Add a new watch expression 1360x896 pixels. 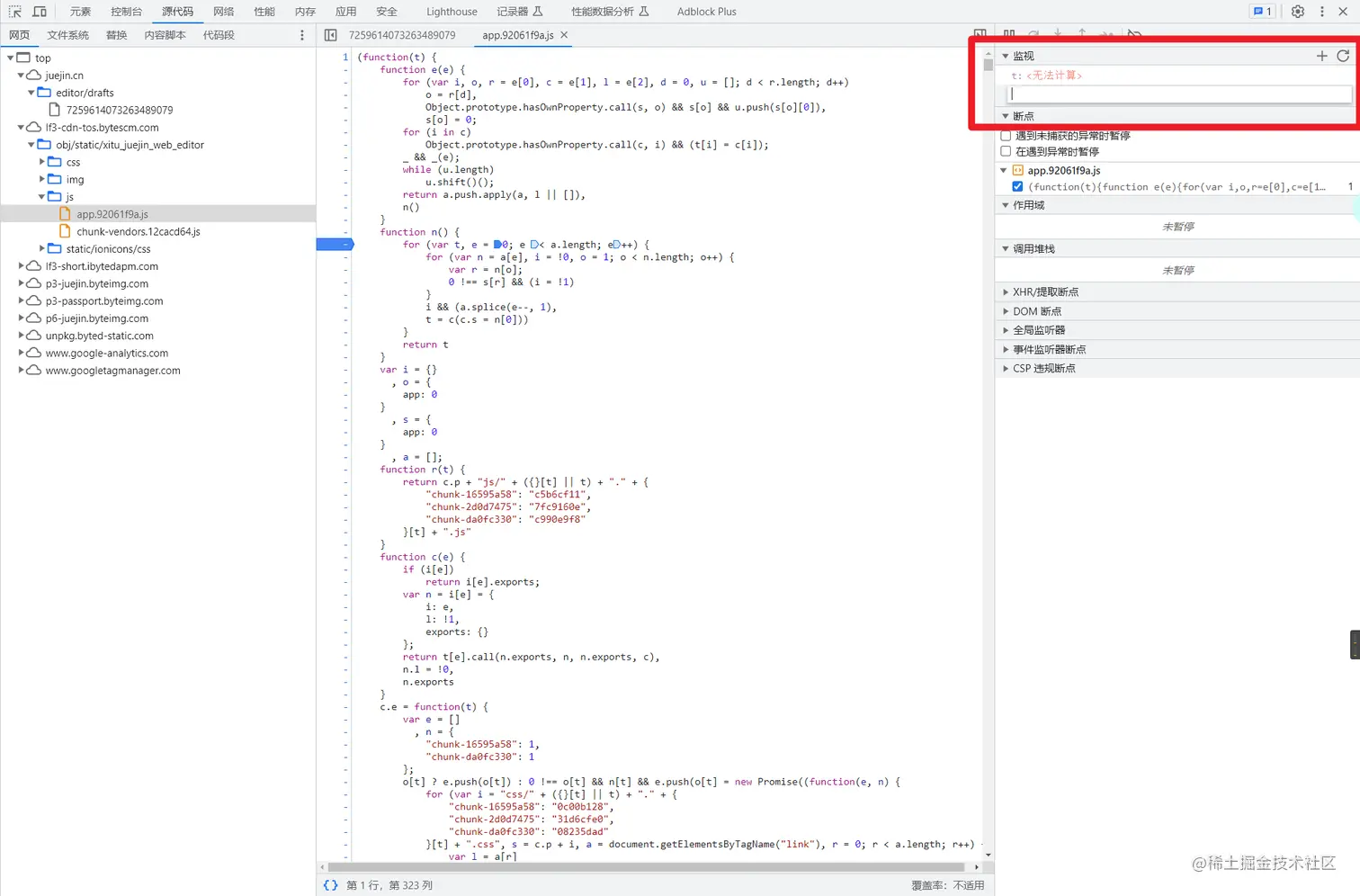1321,56
